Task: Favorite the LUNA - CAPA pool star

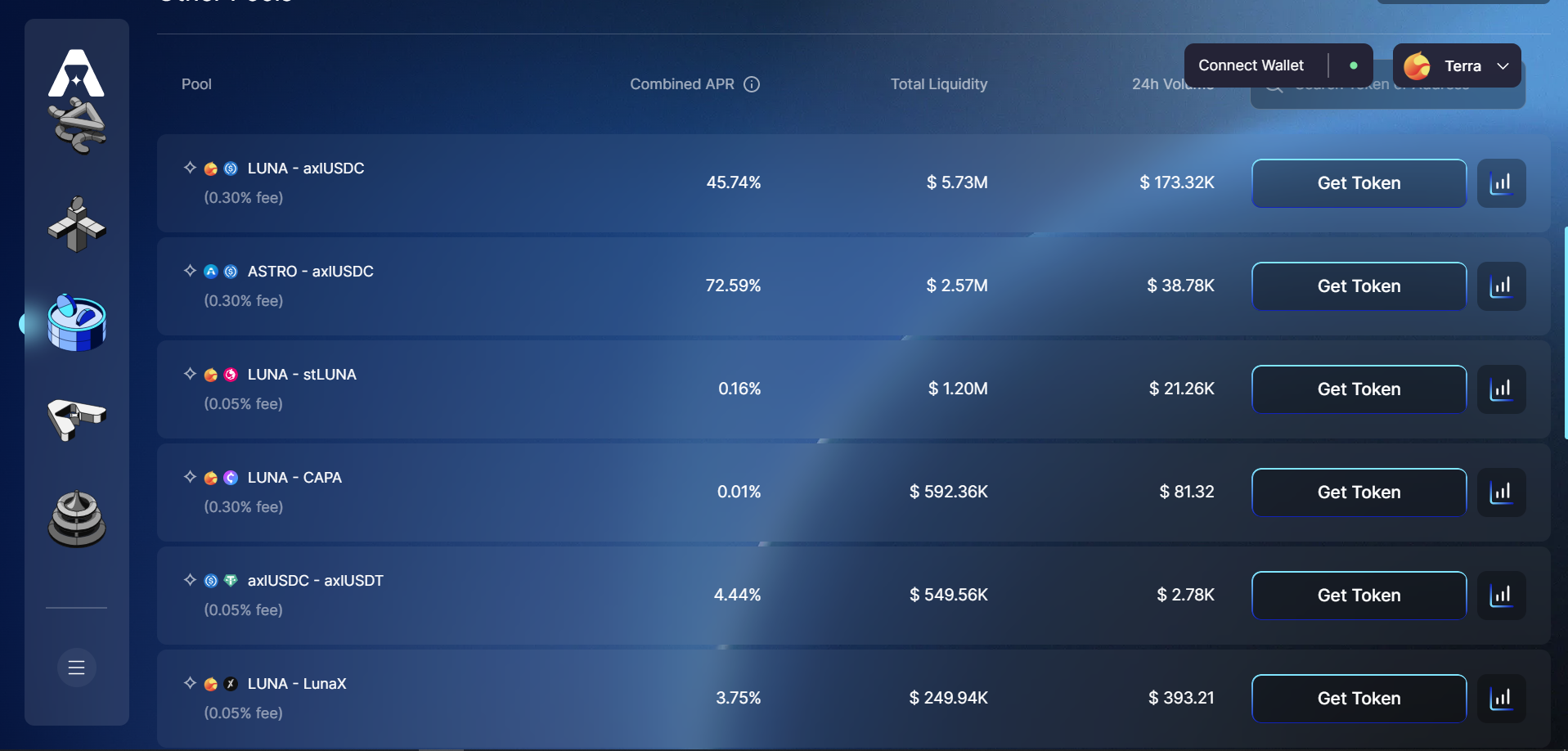Action: [x=190, y=477]
